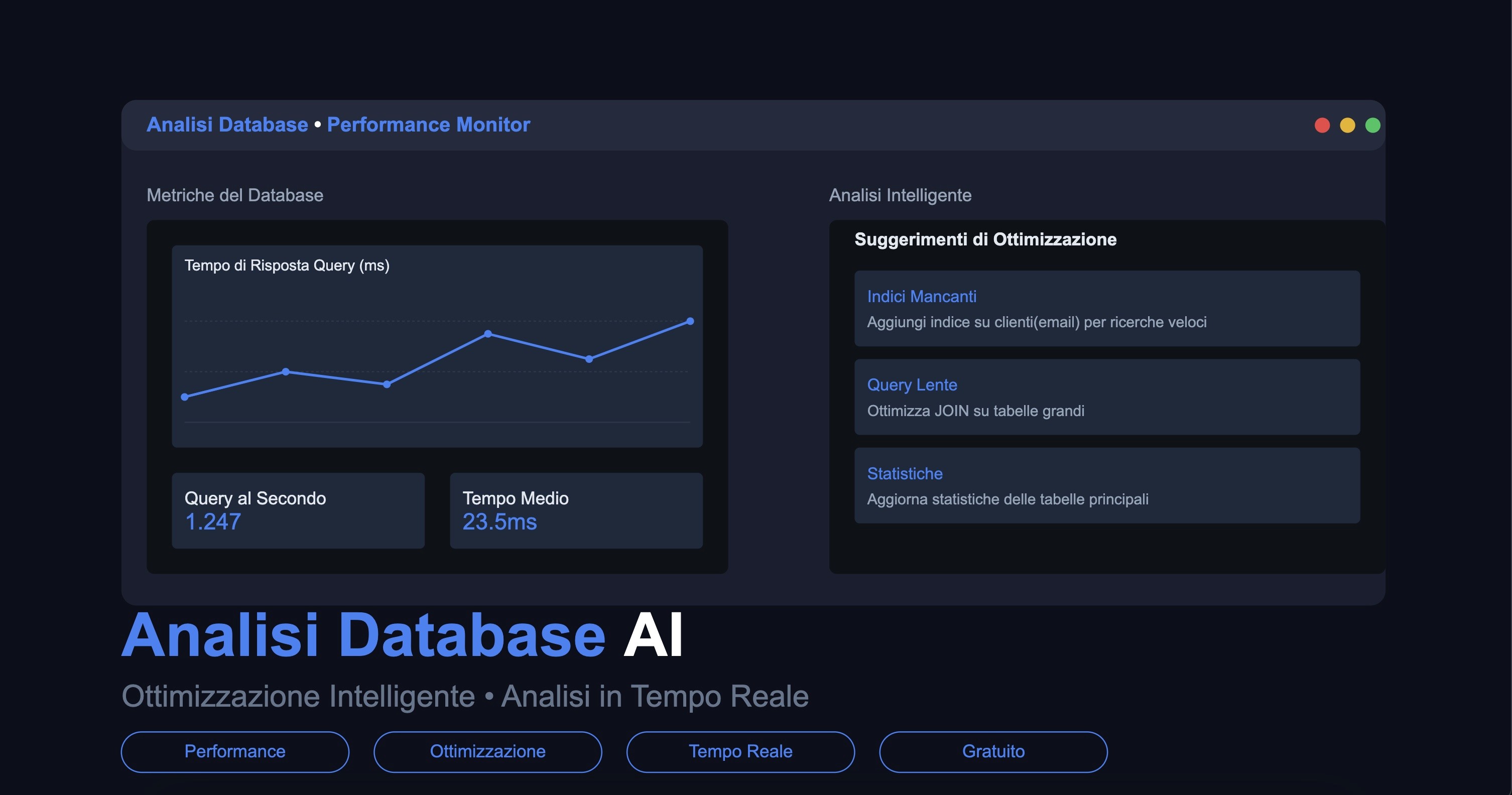
Task: Click the value '23.5ms'
Action: pyautogui.click(x=499, y=522)
